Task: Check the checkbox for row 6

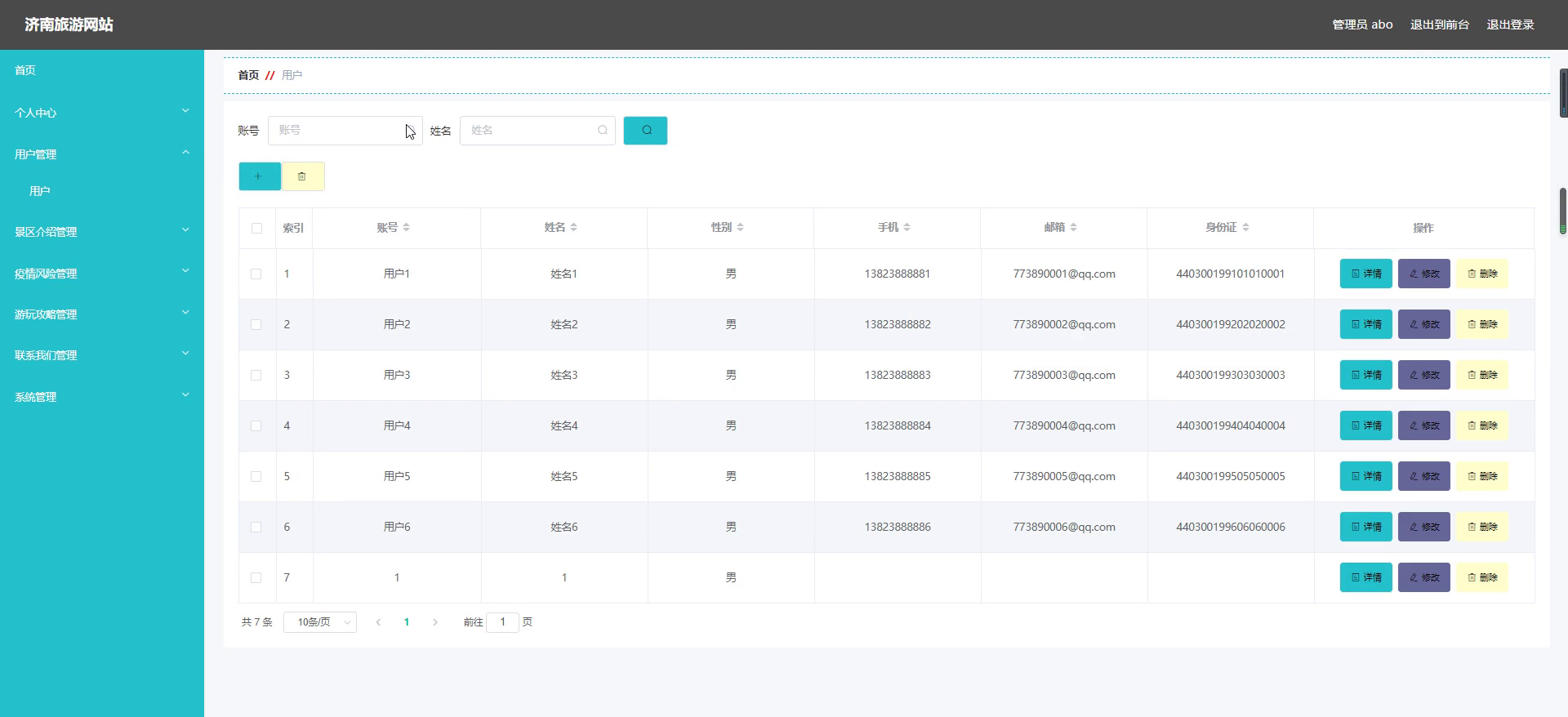Action: click(x=256, y=527)
